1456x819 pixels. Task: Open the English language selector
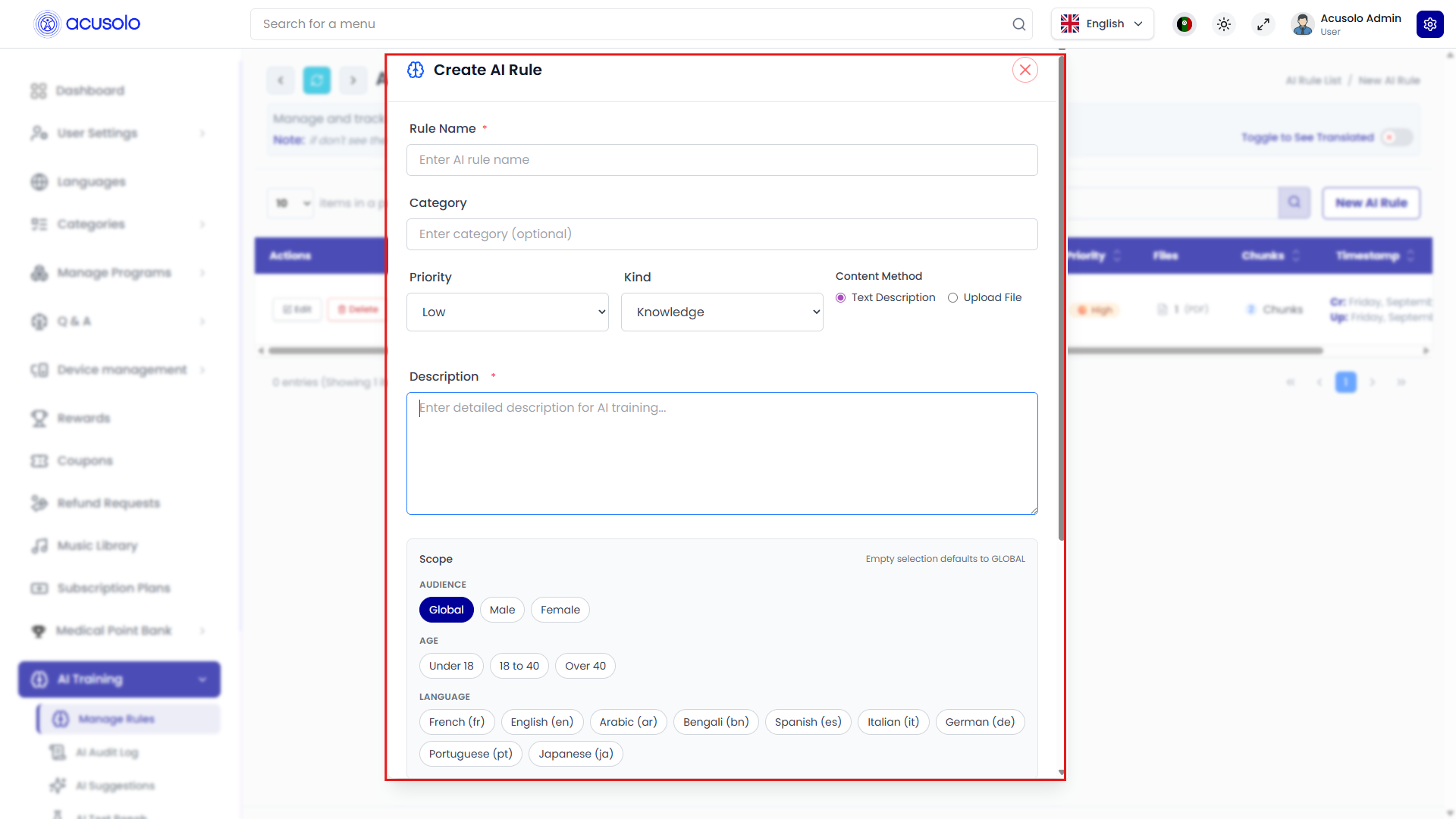(x=1102, y=24)
